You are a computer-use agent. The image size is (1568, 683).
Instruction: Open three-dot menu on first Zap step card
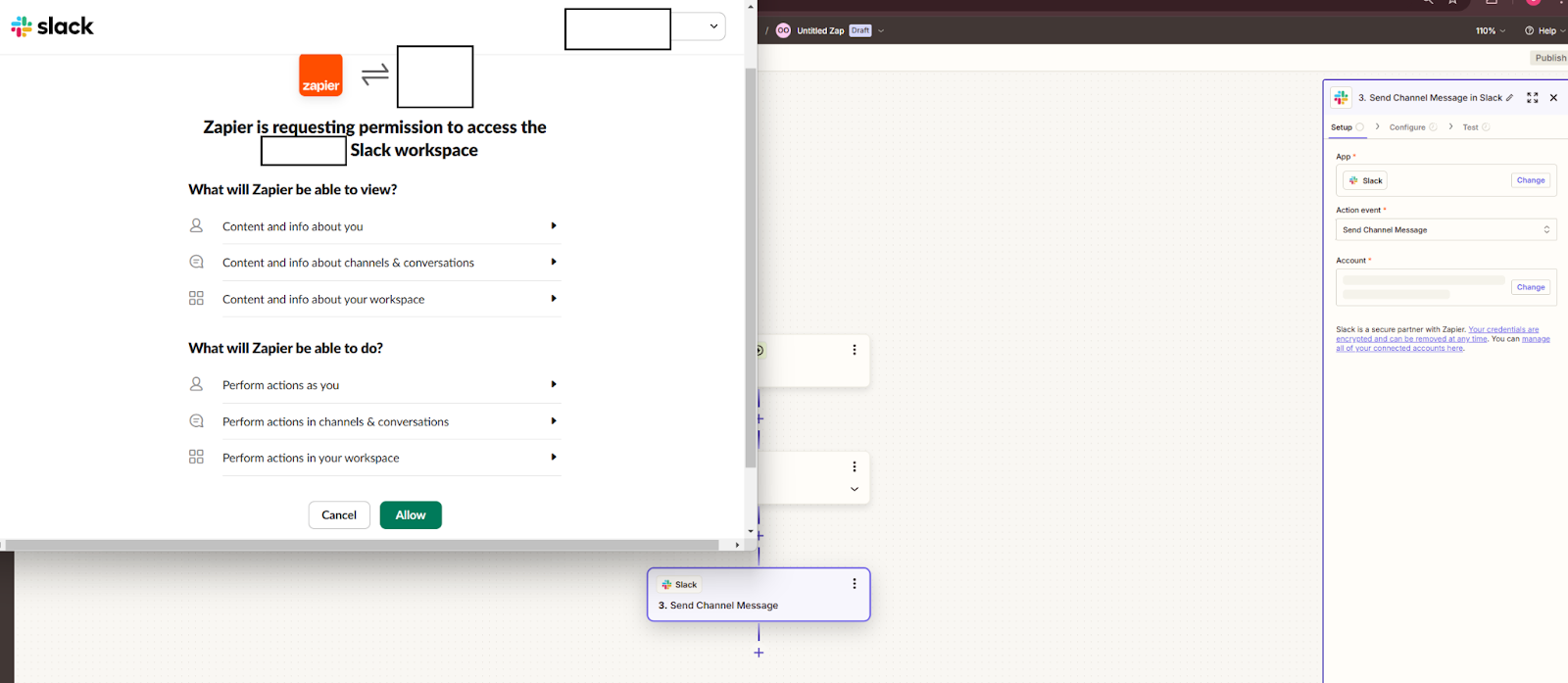tap(855, 350)
